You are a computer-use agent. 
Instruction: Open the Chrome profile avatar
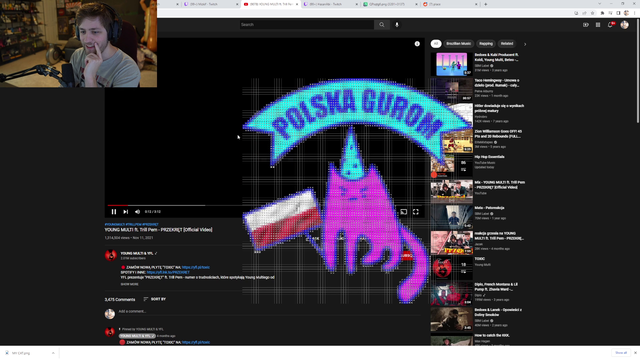click(x=627, y=13)
